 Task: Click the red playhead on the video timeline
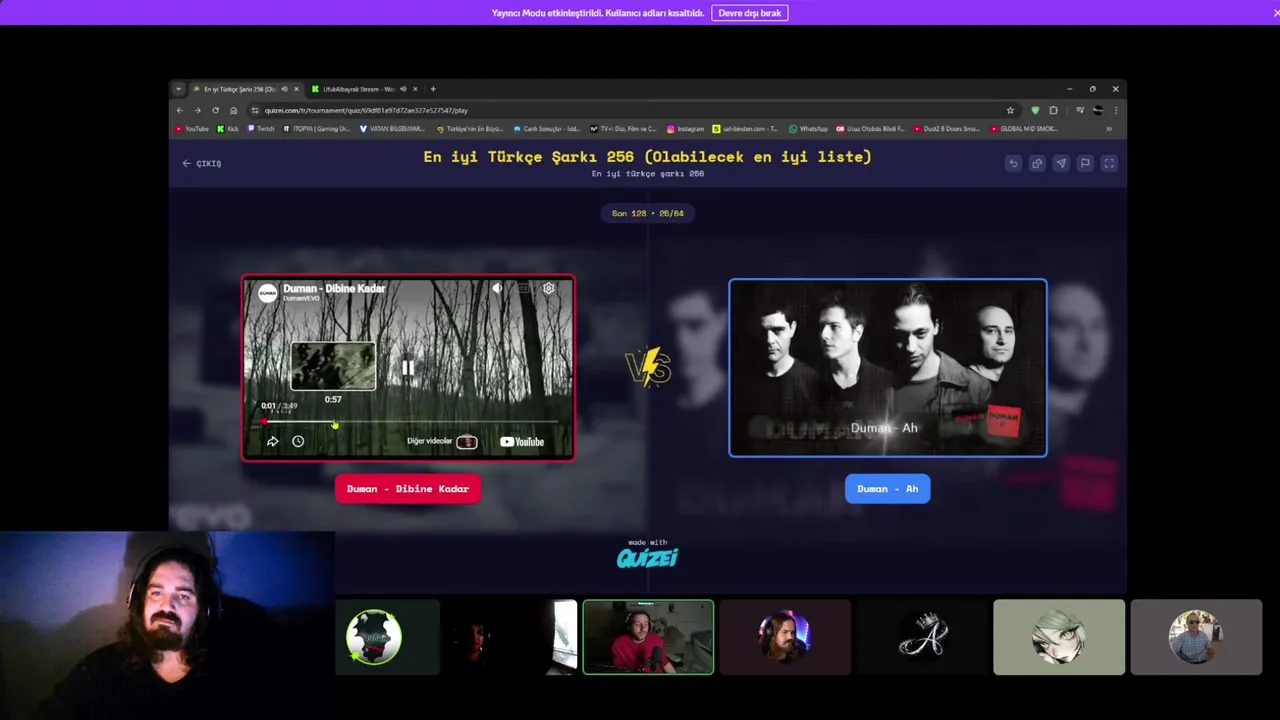[264, 421]
